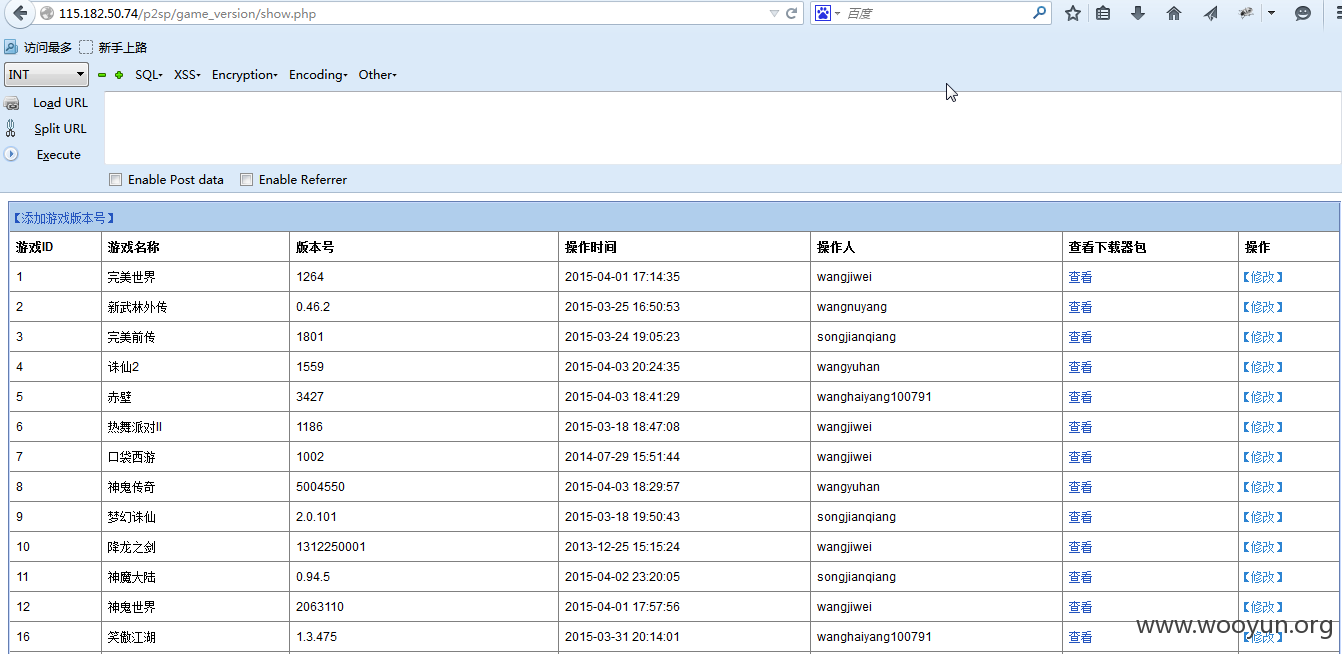
Task: Click the browser back arrow button
Action: [x=19, y=13]
